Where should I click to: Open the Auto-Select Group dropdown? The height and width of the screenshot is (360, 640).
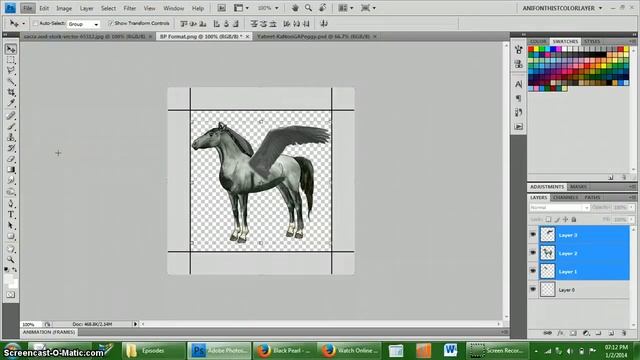pyautogui.click(x=83, y=24)
